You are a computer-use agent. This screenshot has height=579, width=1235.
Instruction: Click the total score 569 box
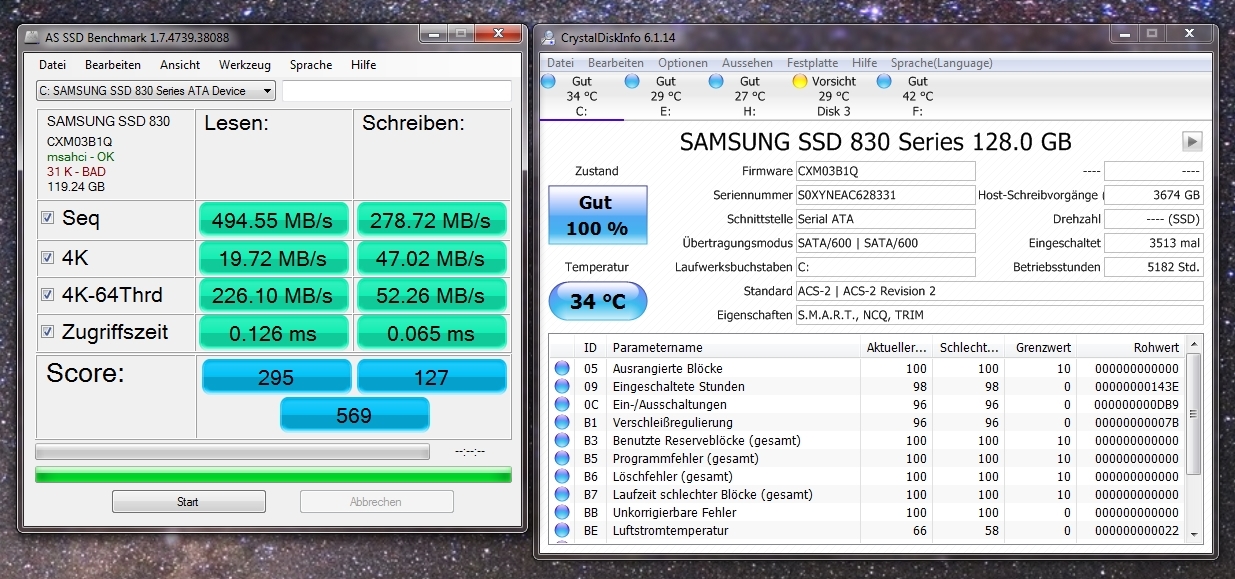point(354,414)
